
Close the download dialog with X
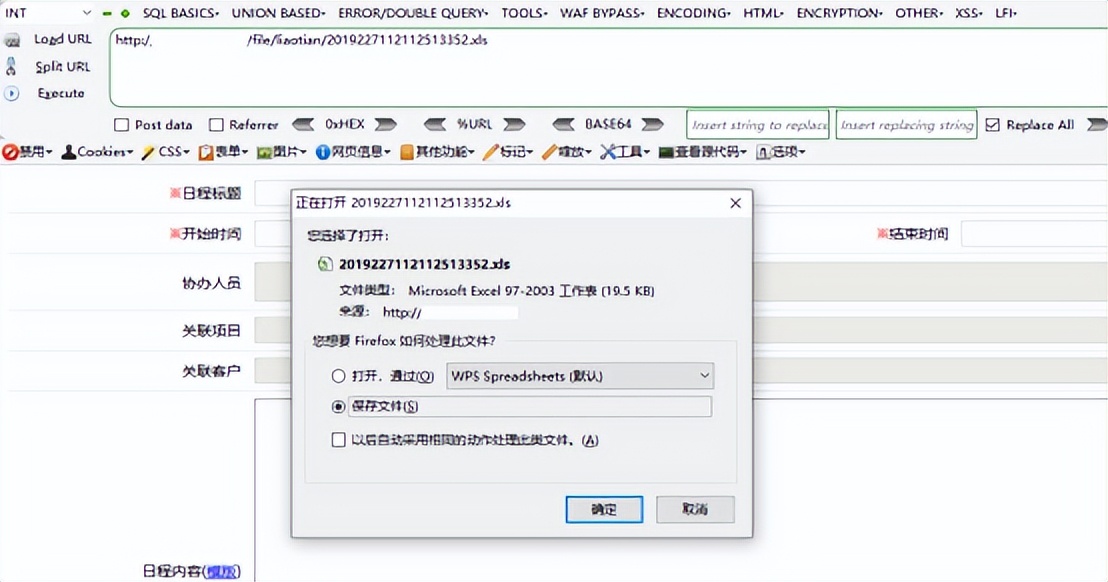pyautogui.click(x=736, y=203)
